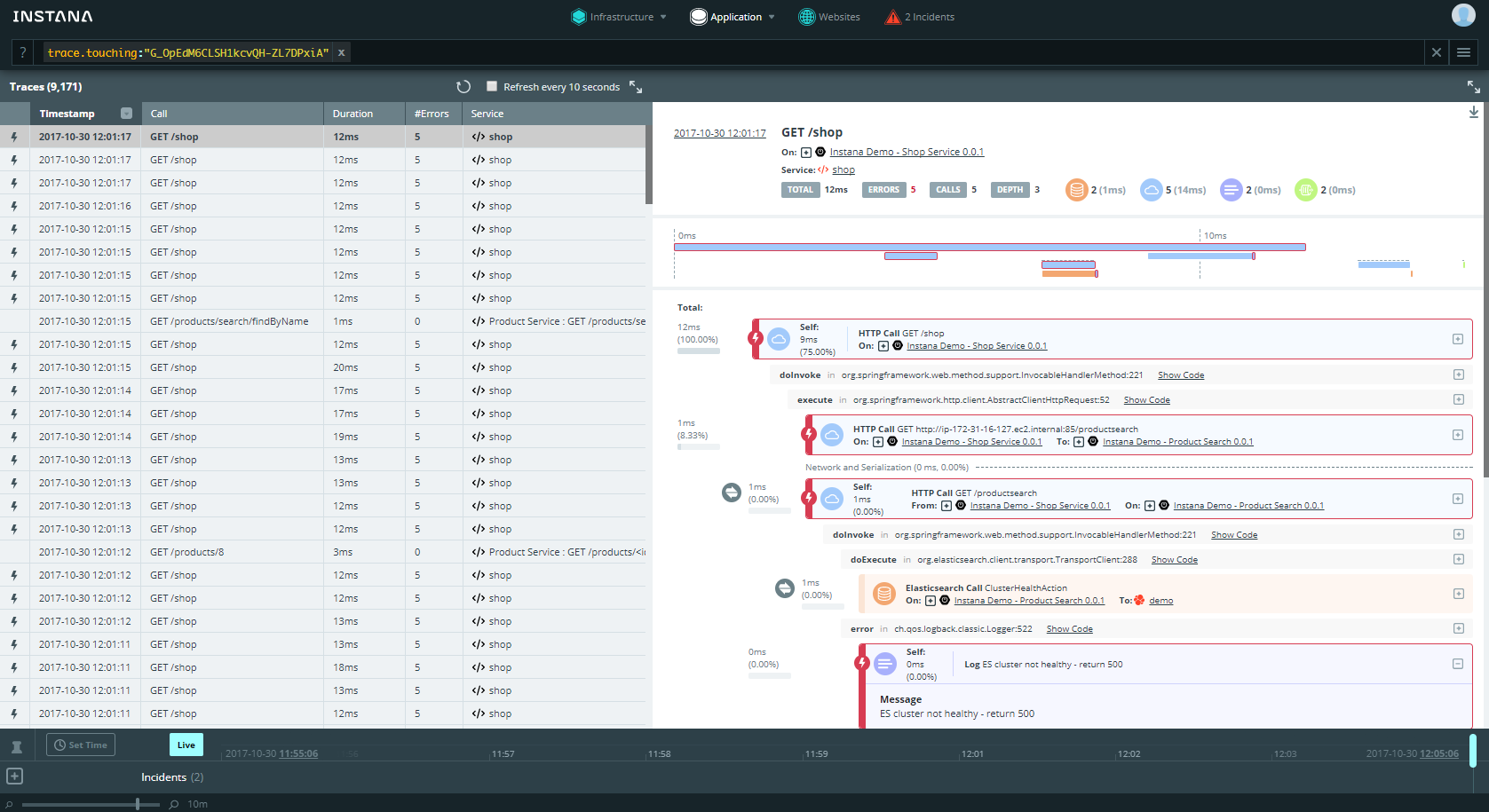1489x812 pixels.
Task: Collapse the Elasticsearch Call subtree
Action: pyautogui.click(x=785, y=587)
